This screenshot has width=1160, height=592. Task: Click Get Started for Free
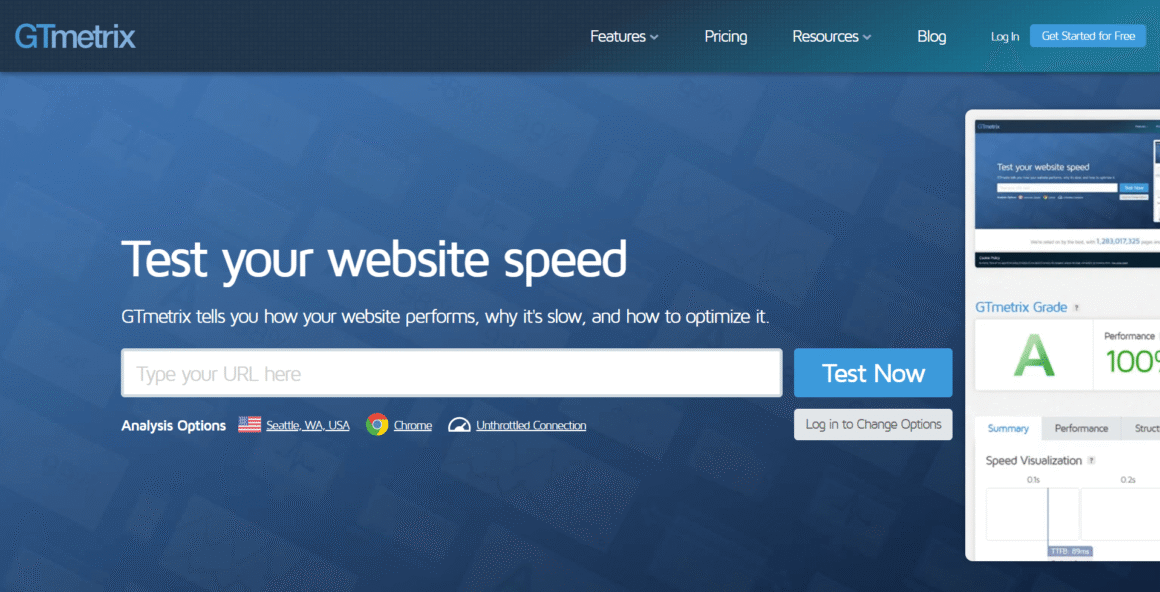1087,35
